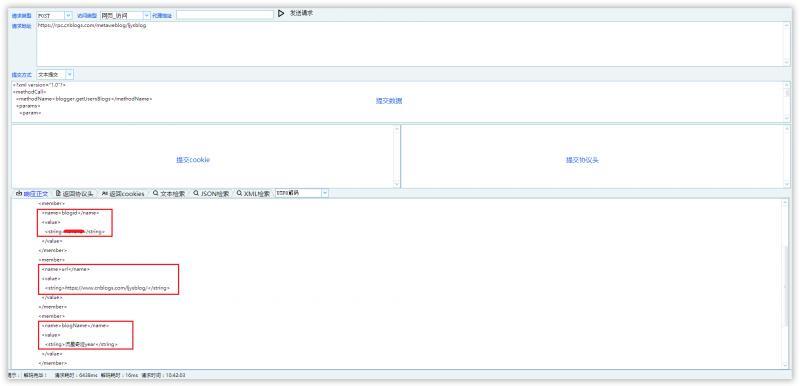Click the params opening tag line
Image resolution: width=800 pixels, height=386 pixels.
point(28,106)
